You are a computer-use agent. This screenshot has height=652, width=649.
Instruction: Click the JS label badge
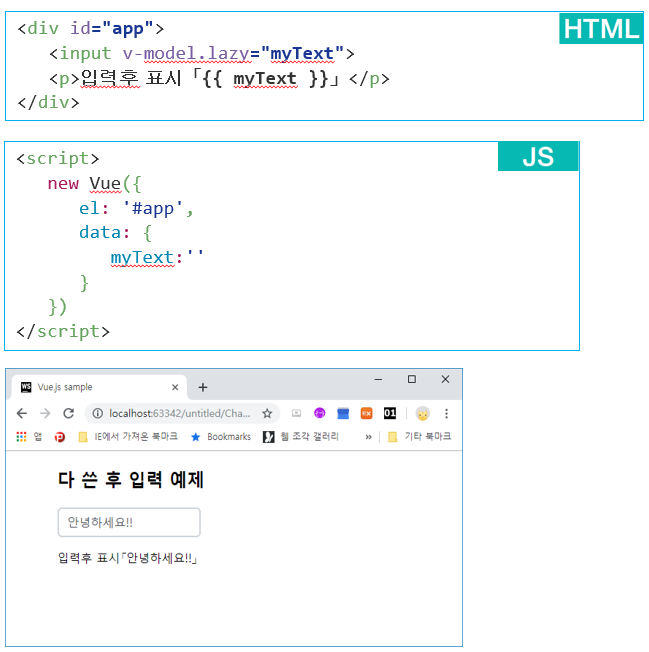click(538, 156)
